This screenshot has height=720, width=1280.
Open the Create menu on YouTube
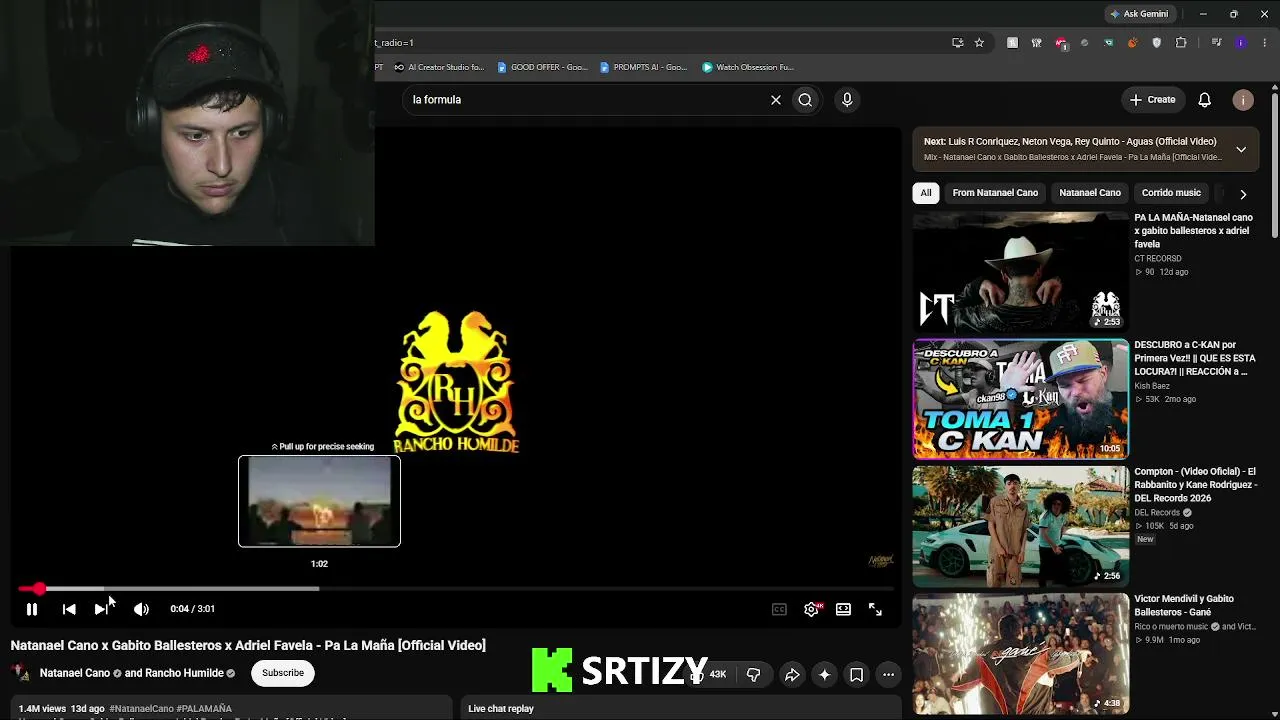coord(1153,100)
